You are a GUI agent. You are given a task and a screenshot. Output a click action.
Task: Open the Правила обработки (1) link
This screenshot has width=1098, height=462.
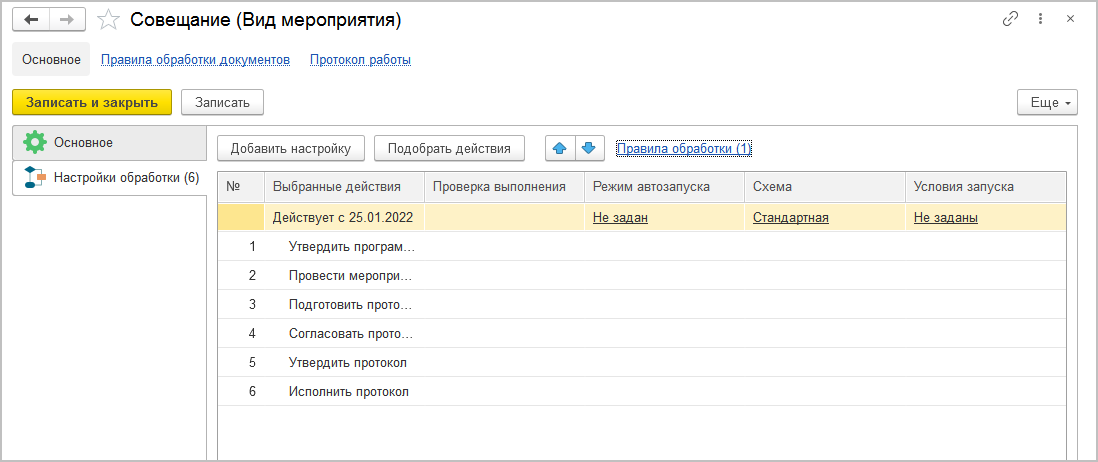(x=684, y=149)
